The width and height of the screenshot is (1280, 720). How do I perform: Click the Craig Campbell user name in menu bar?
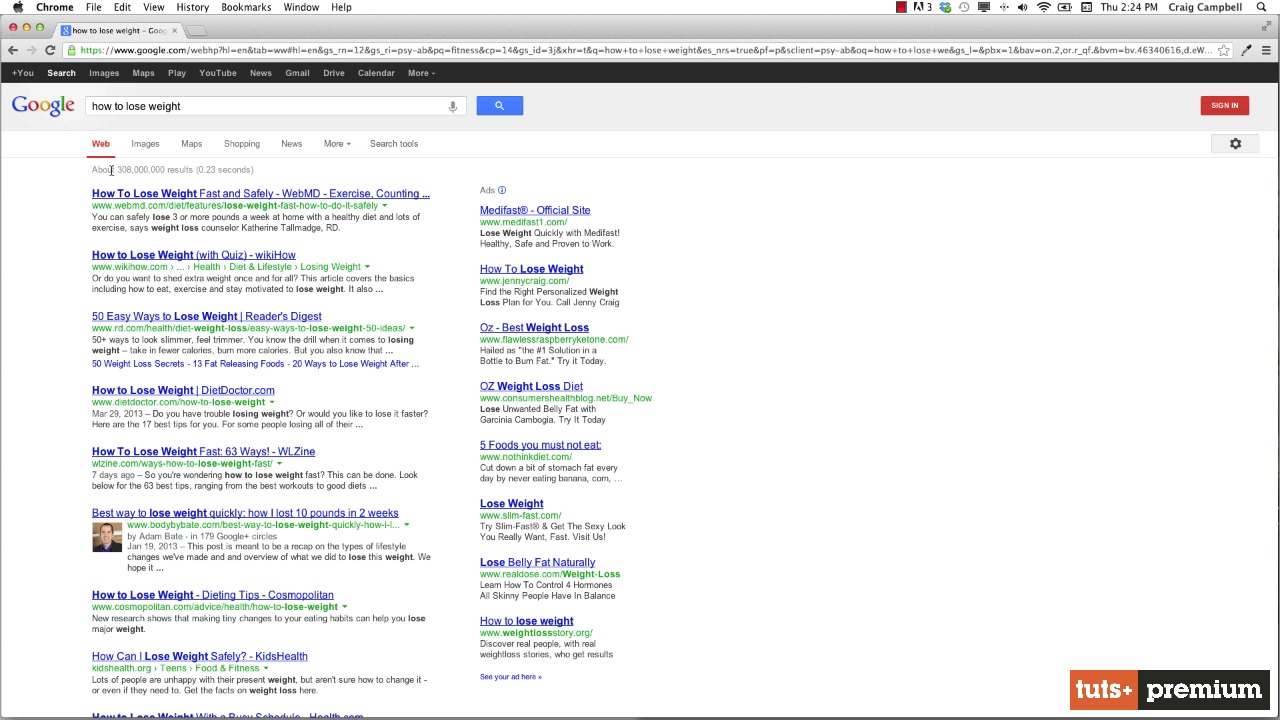(1207, 7)
